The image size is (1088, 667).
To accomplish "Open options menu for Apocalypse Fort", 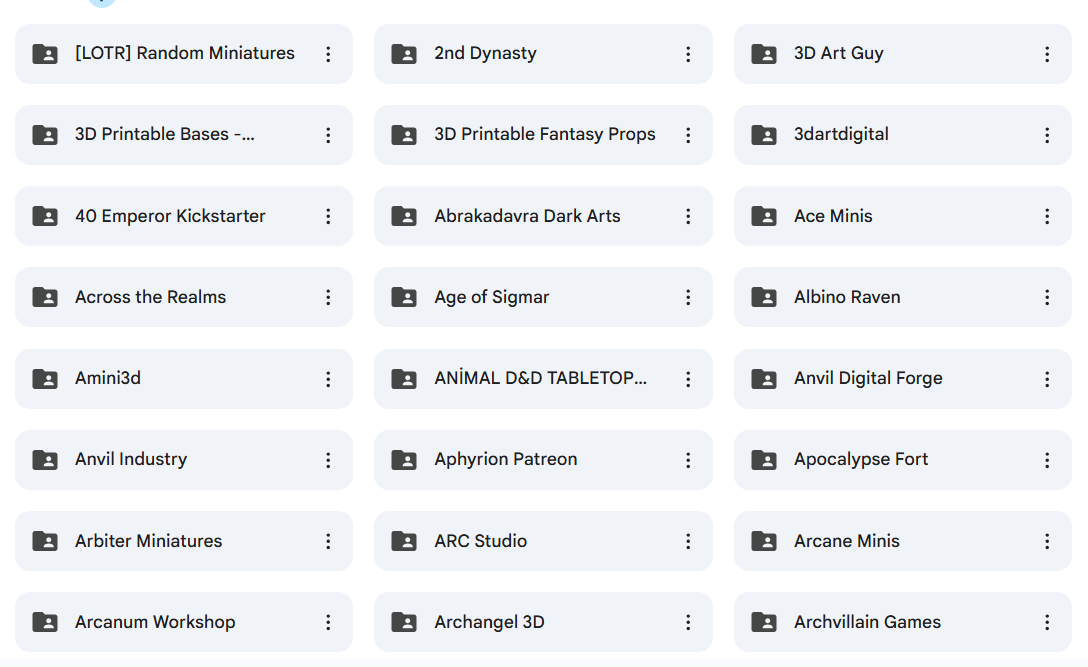I will pyautogui.click(x=1047, y=460).
